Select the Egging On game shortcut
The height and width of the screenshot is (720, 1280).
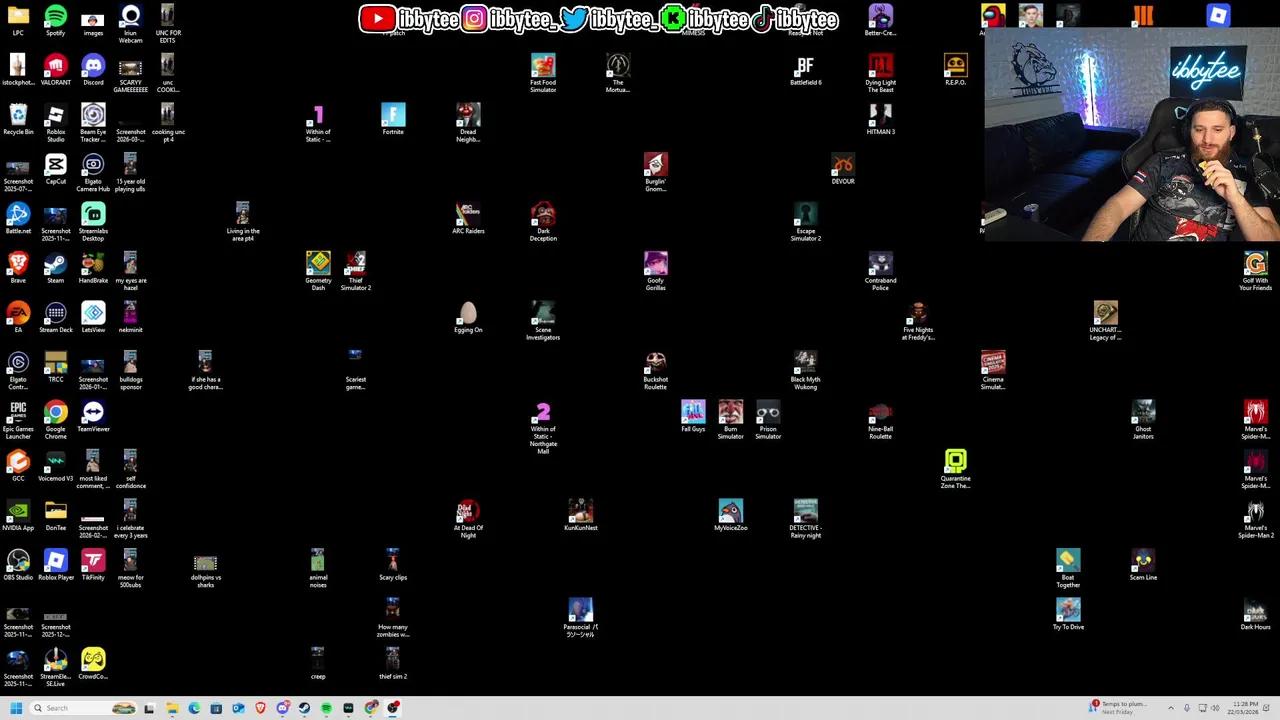click(x=468, y=318)
